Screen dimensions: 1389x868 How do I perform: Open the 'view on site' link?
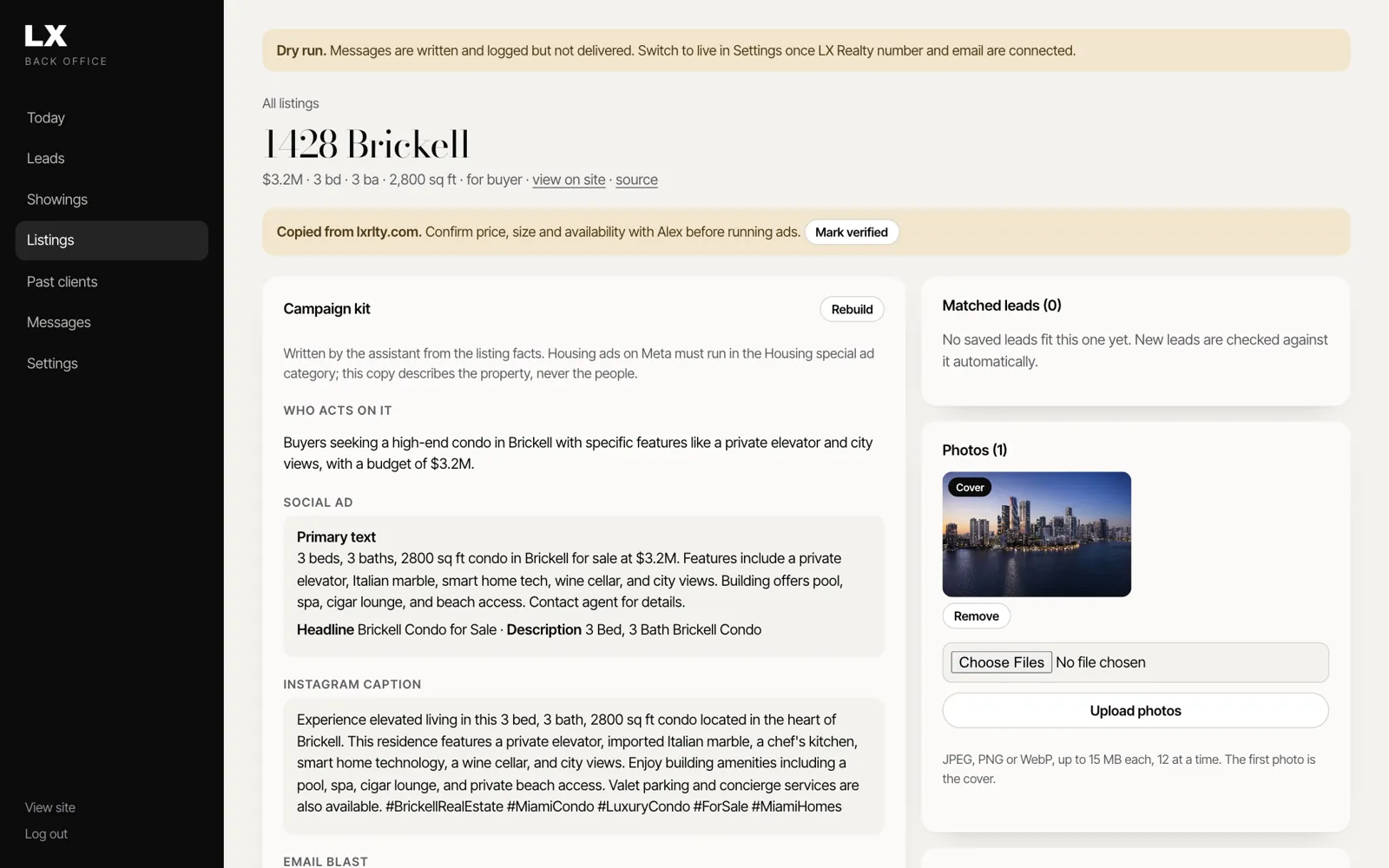[x=569, y=180]
